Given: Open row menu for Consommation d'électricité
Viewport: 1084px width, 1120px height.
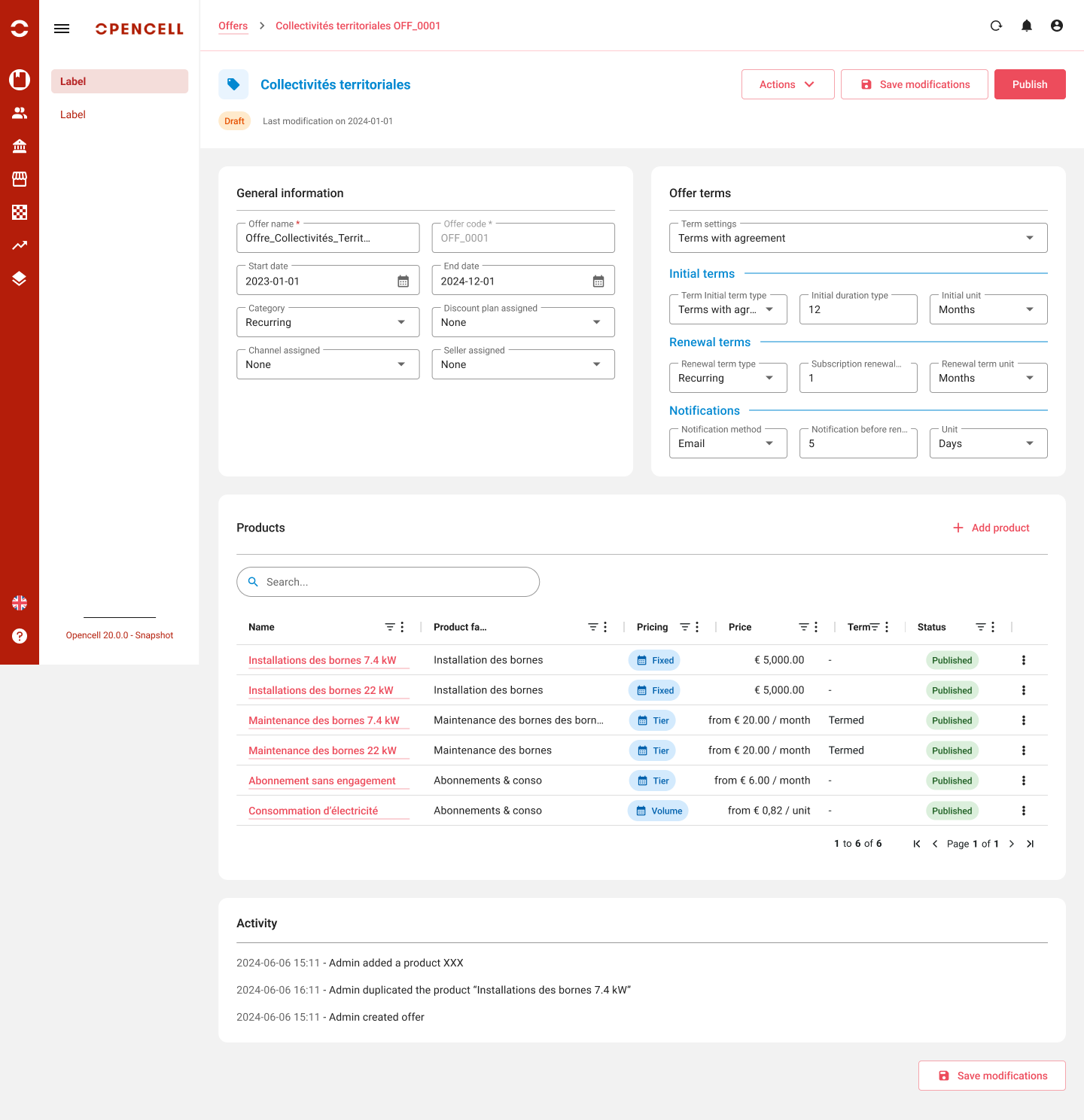Looking at the screenshot, I should (1024, 811).
